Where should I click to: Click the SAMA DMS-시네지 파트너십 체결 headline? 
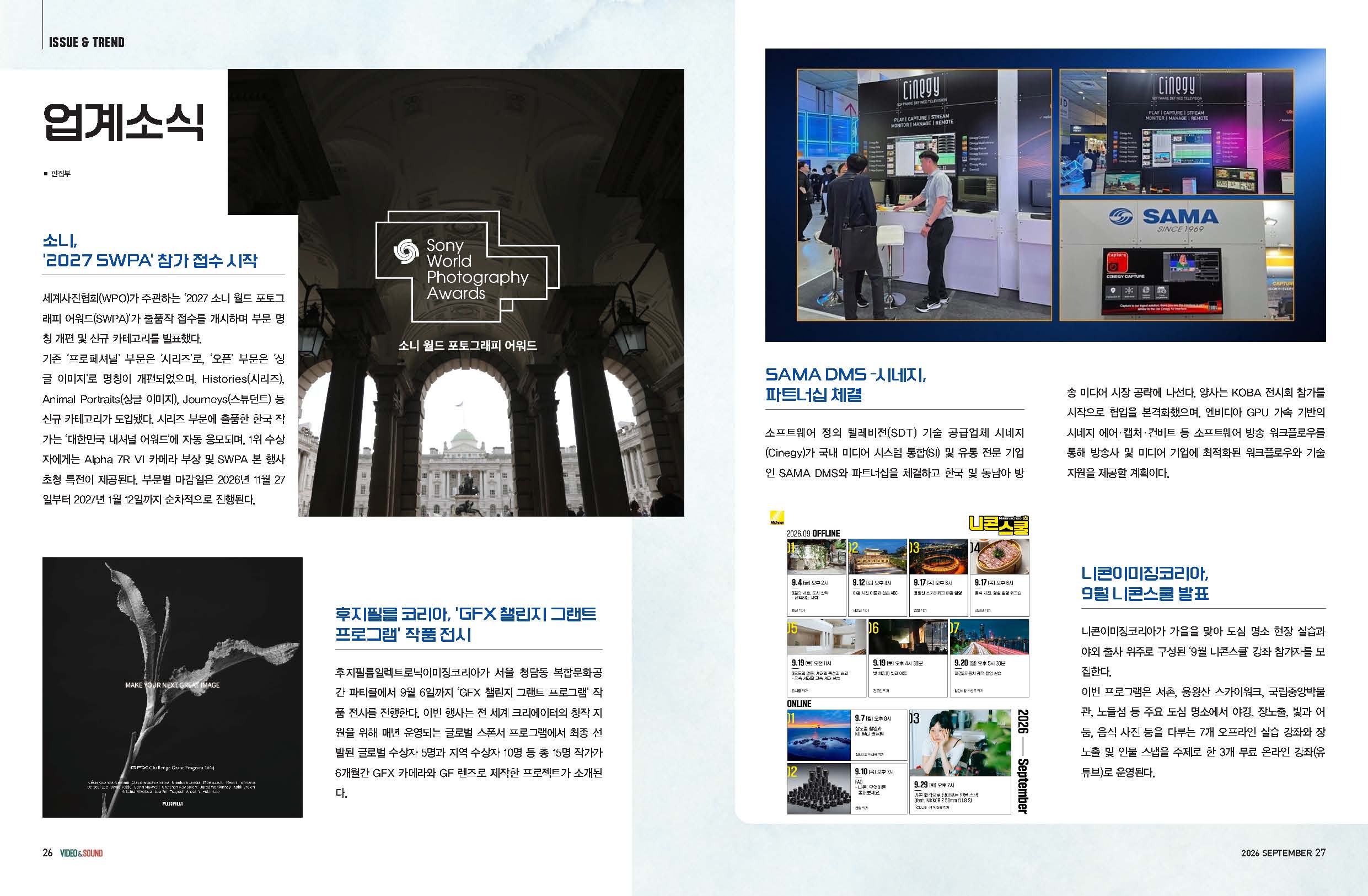pos(845,384)
